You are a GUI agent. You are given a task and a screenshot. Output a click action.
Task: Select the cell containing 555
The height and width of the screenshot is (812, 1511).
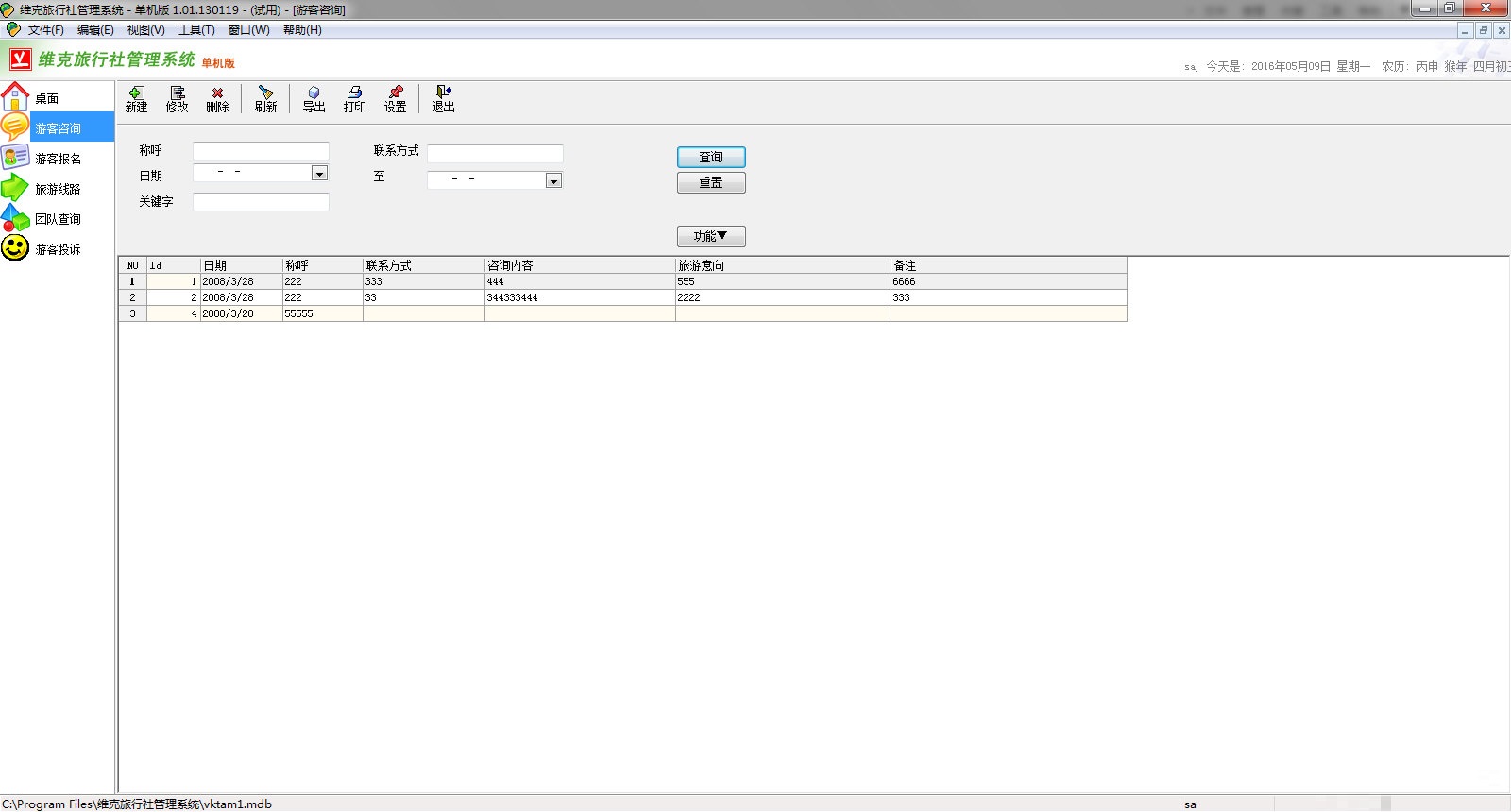point(783,281)
